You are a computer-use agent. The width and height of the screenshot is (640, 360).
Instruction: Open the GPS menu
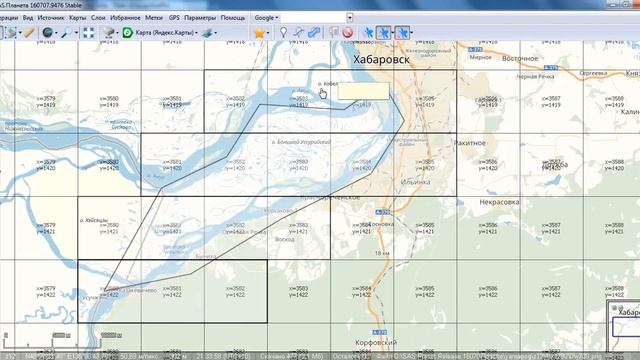(x=174, y=18)
